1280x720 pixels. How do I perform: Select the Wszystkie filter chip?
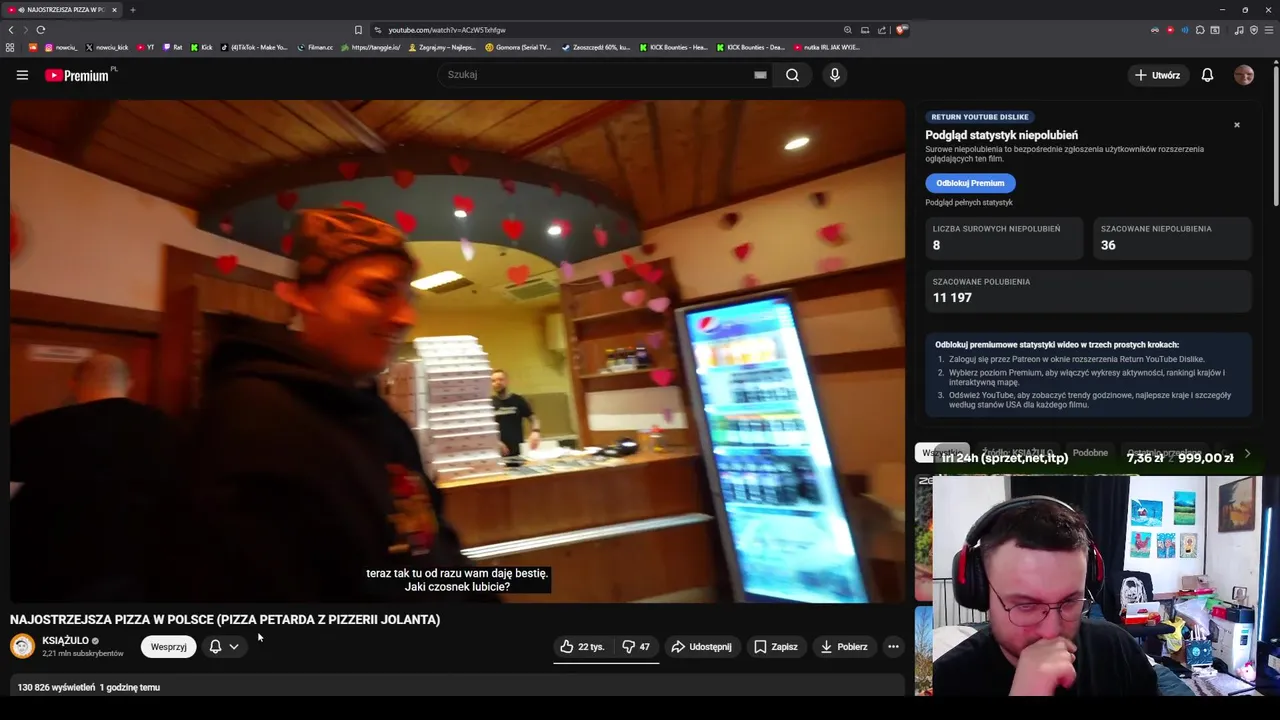tap(942, 453)
